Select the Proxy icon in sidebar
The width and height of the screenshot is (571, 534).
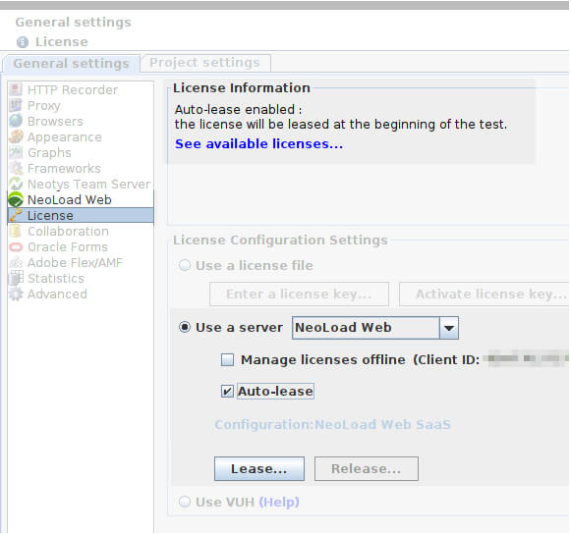coord(16,106)
